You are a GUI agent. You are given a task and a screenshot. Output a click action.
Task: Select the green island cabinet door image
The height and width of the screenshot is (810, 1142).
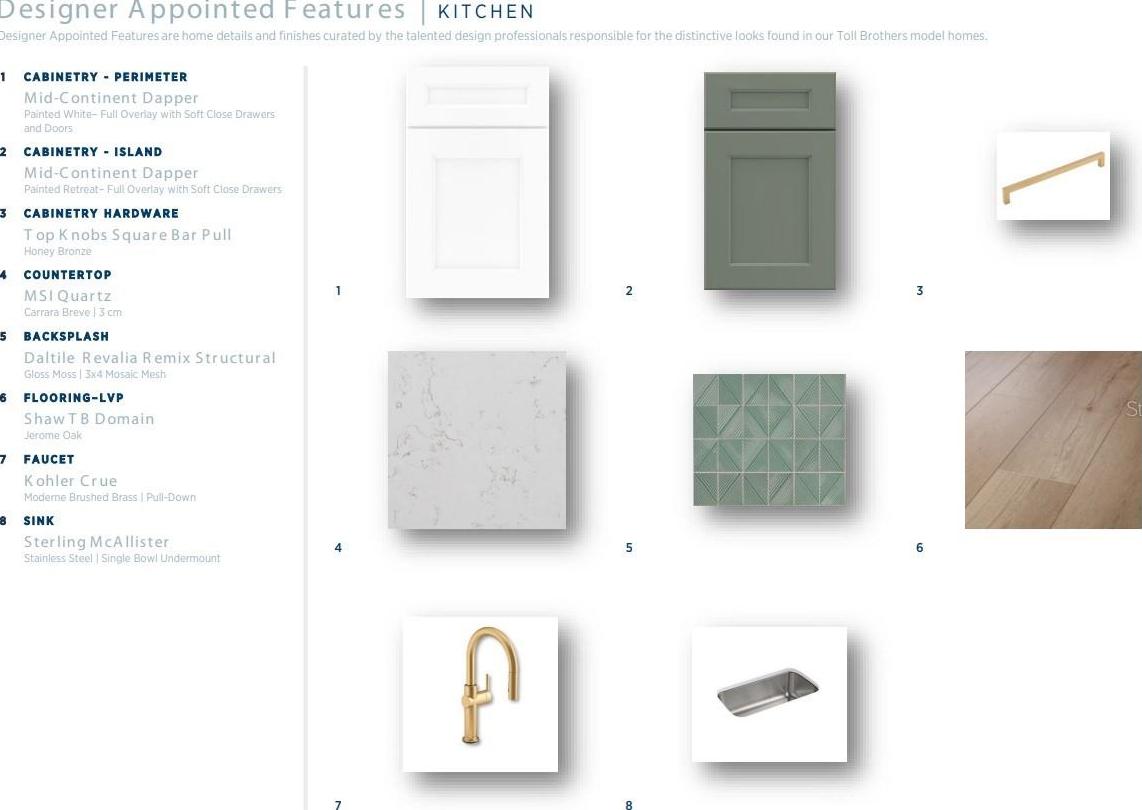(x=770, y=181)
